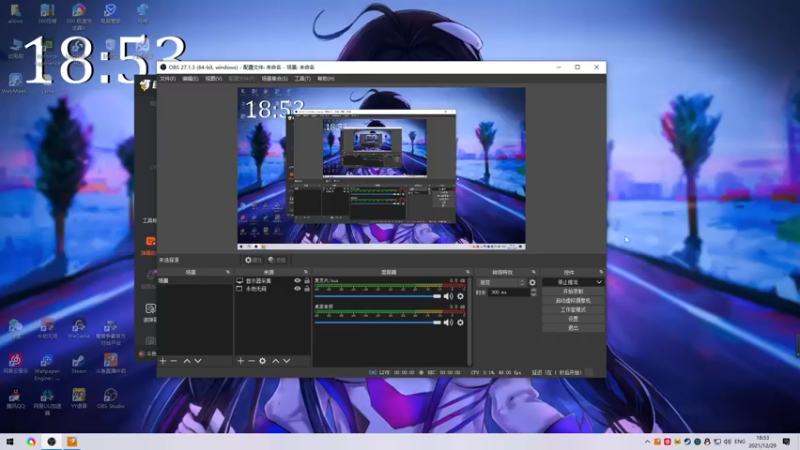800x450 pixels.
Task: Pop out the Controls (控件) dock
Action: (x=601, y=272)
